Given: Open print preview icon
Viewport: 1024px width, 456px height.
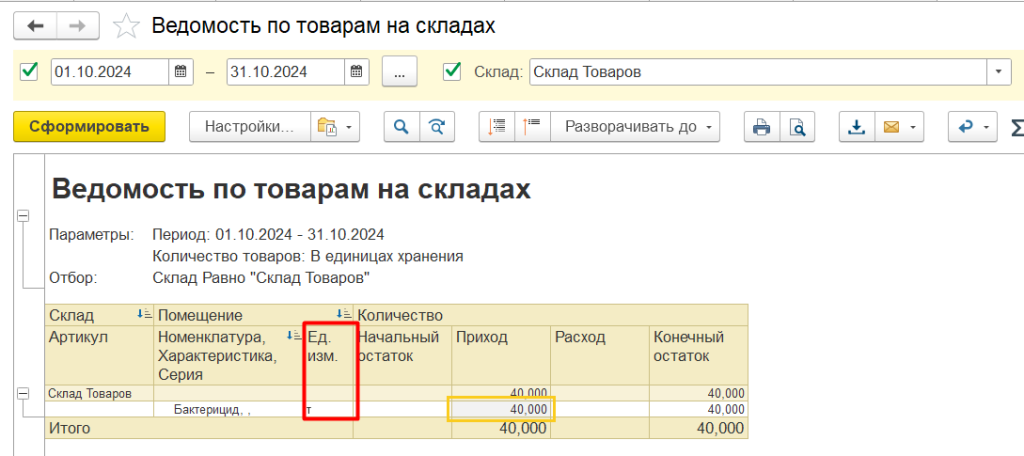Looking at the screenshot, I should click(x=797, y=126).
